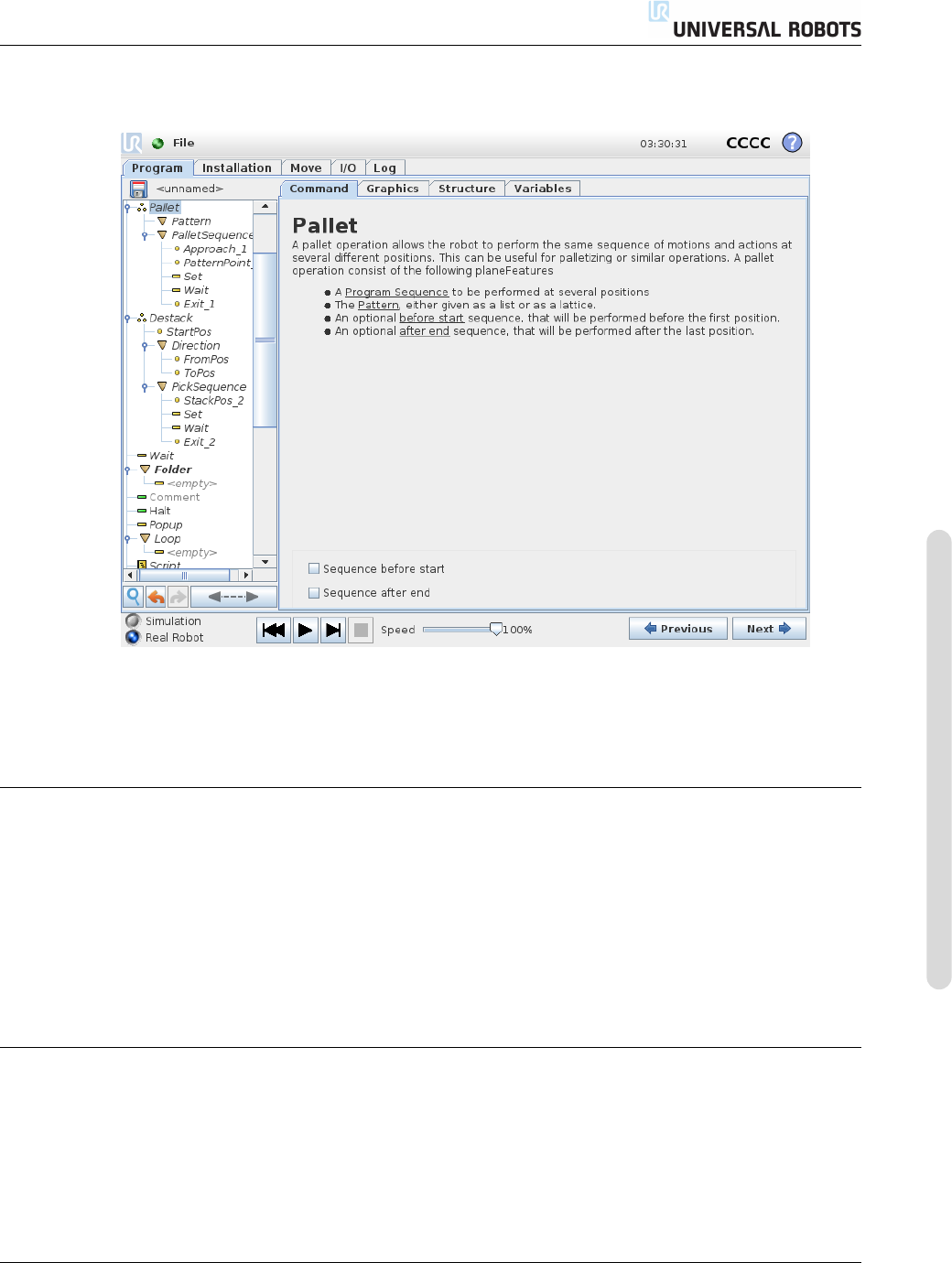Click the step forward playback button
The height and width of the screenshot is (1263, 952).
[333, 630]
